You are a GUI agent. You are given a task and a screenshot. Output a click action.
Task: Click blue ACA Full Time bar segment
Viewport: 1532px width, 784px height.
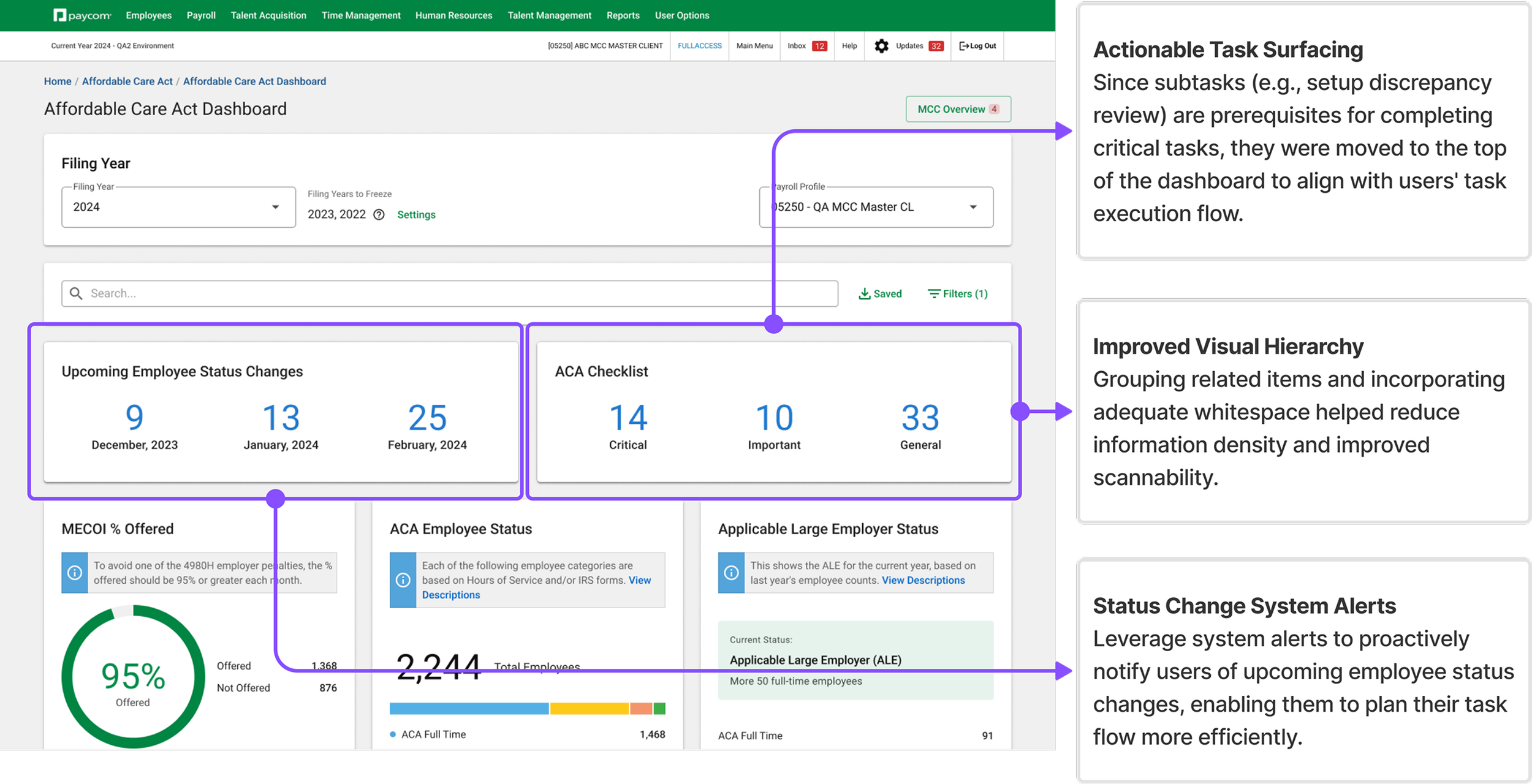coord(469,709)
